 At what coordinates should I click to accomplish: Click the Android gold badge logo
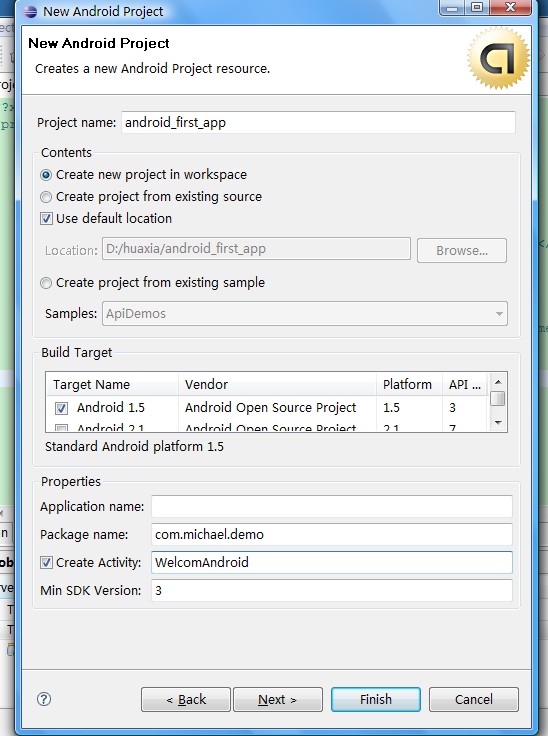coord(498,58)
